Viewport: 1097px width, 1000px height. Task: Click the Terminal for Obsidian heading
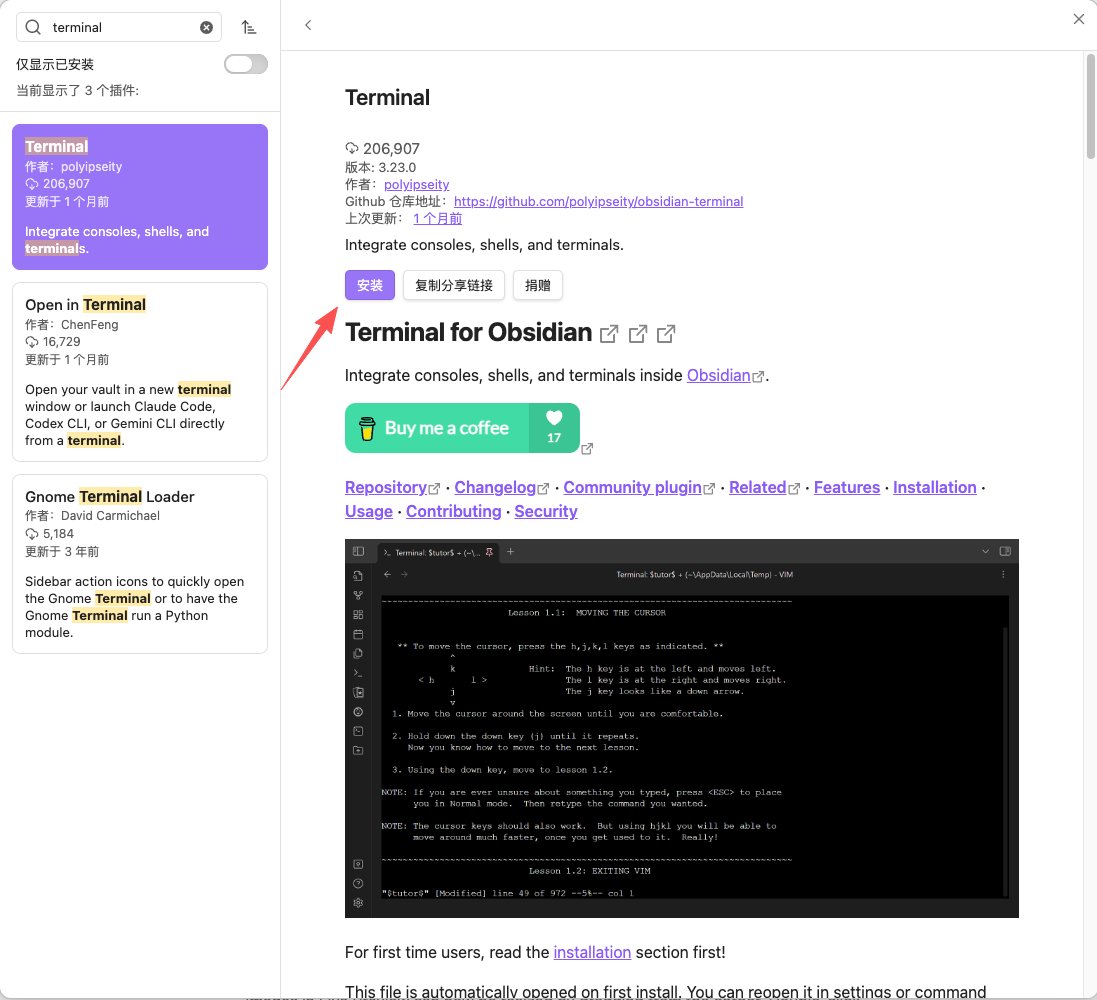[468, 333]
